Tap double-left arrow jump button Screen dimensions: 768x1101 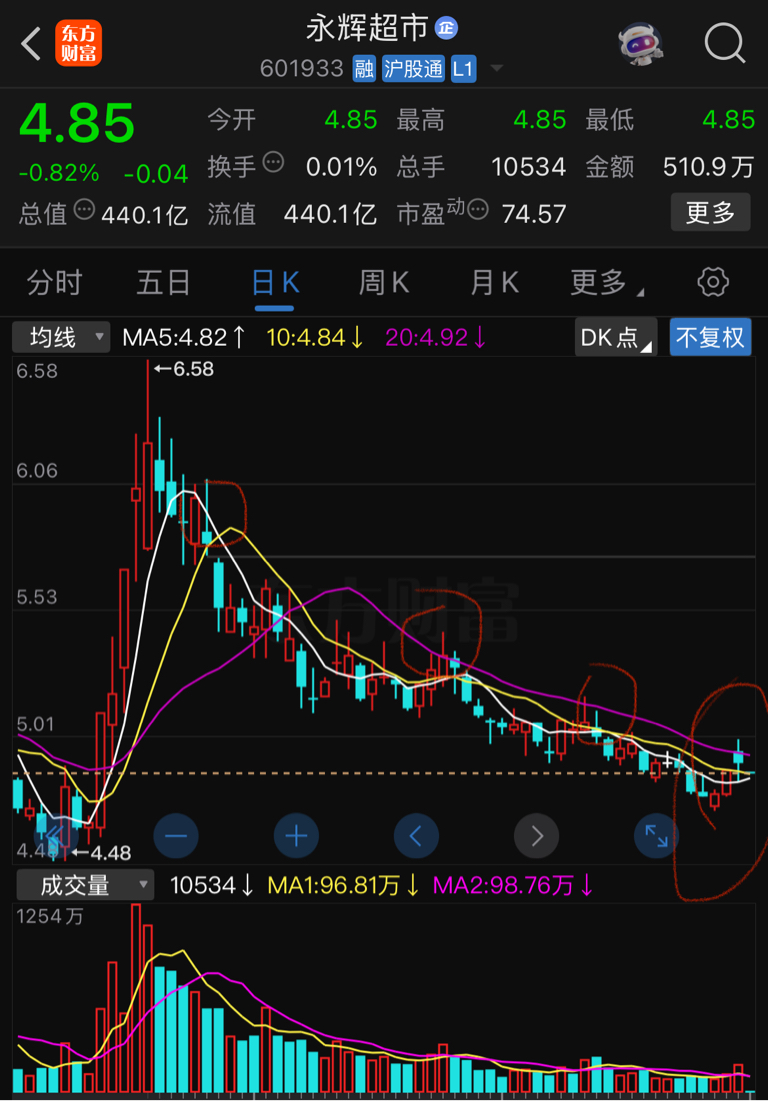tap(55, 836)
